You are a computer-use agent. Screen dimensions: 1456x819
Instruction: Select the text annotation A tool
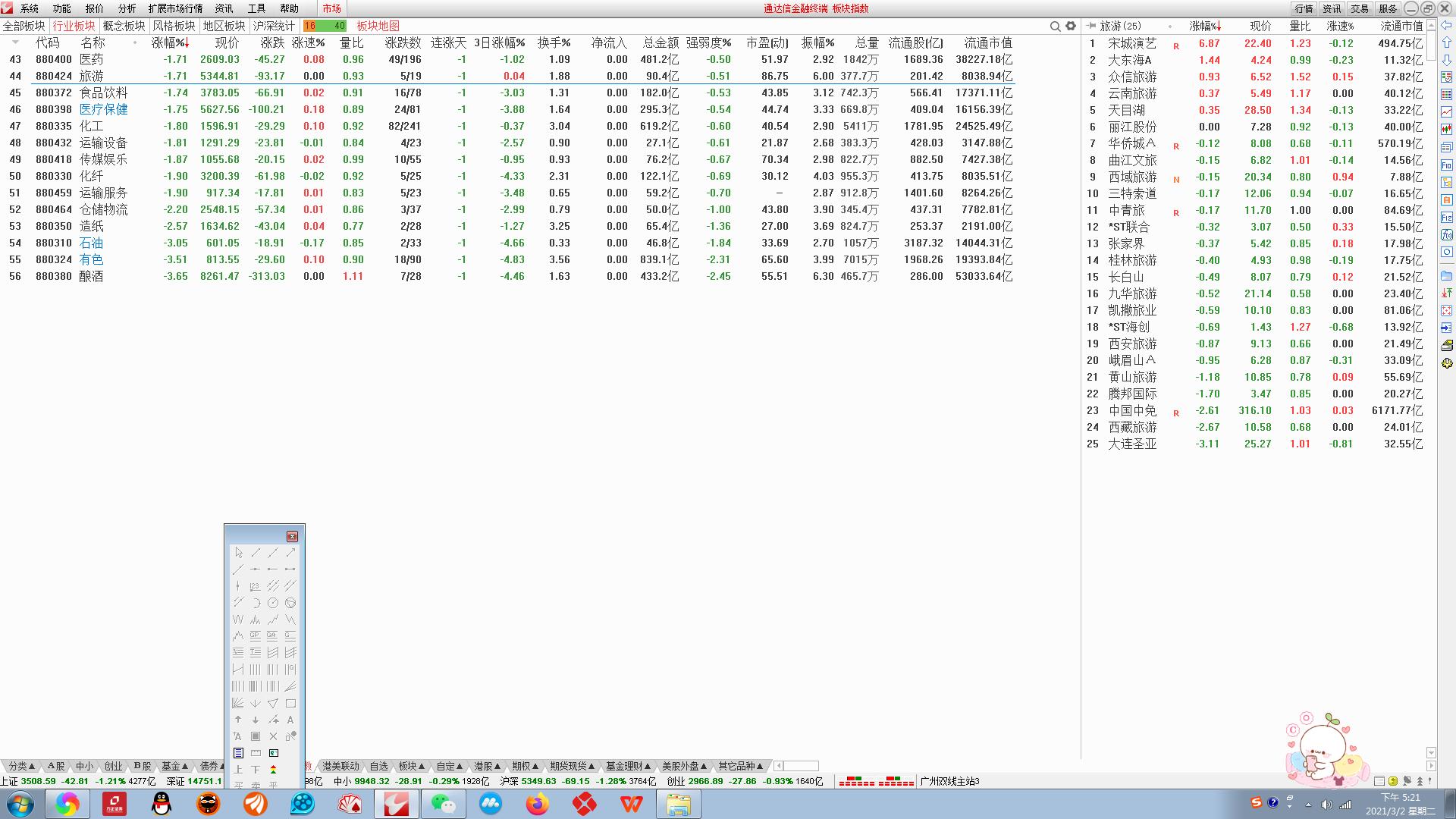[x=290, y=720]
